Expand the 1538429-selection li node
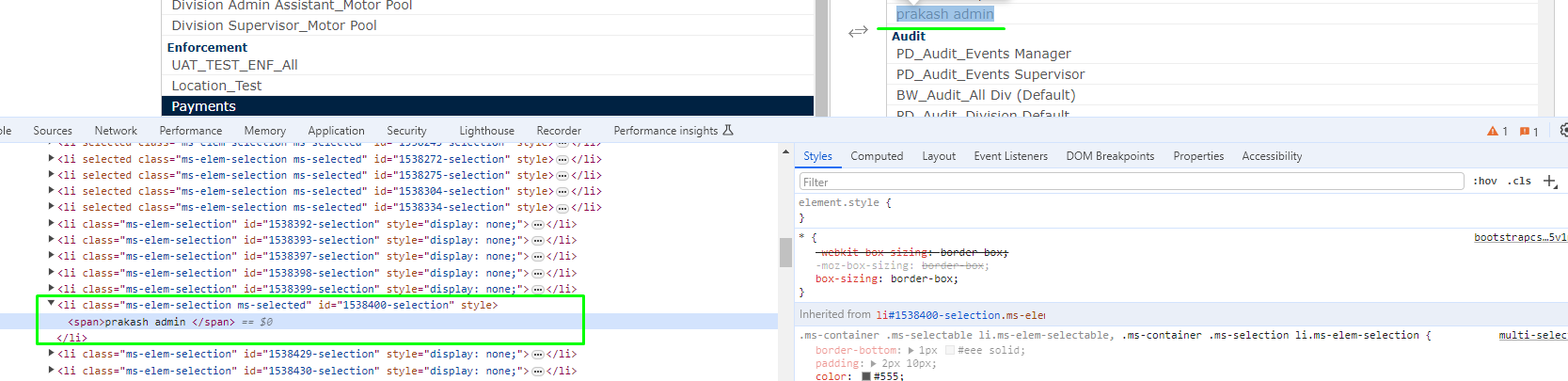The width and height of the screenshot is (1568, 381). coord(51,354)
